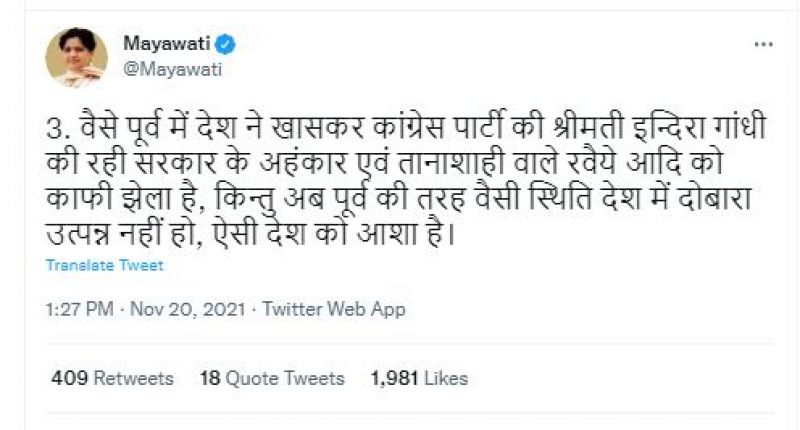Screen dimensions: 800x430
Task: Click the Mayawati display name
Action: 167,44
